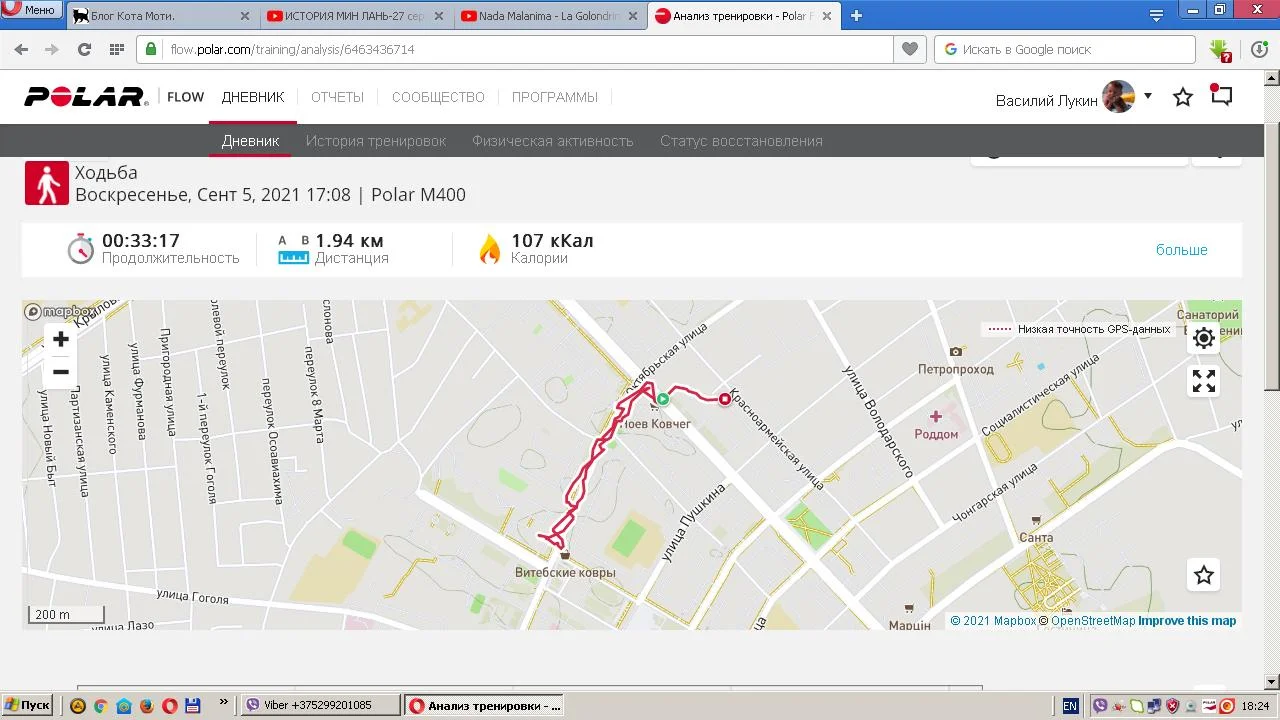This screenshot has height=720, width=1280.
Task: Click the Пуск start button
Action: 27,705
